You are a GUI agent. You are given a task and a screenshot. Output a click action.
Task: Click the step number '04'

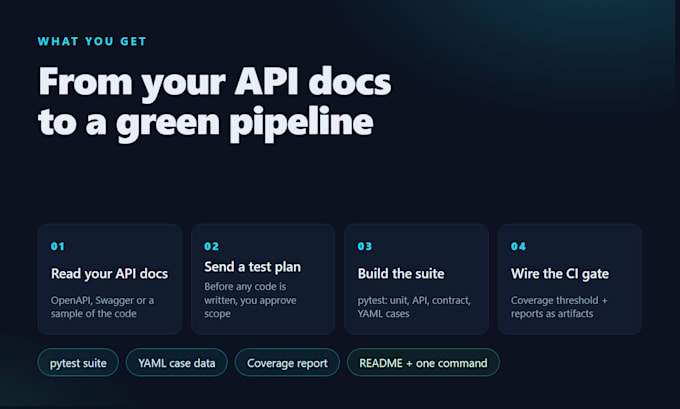pyautogui.click(x=518, y=246)
